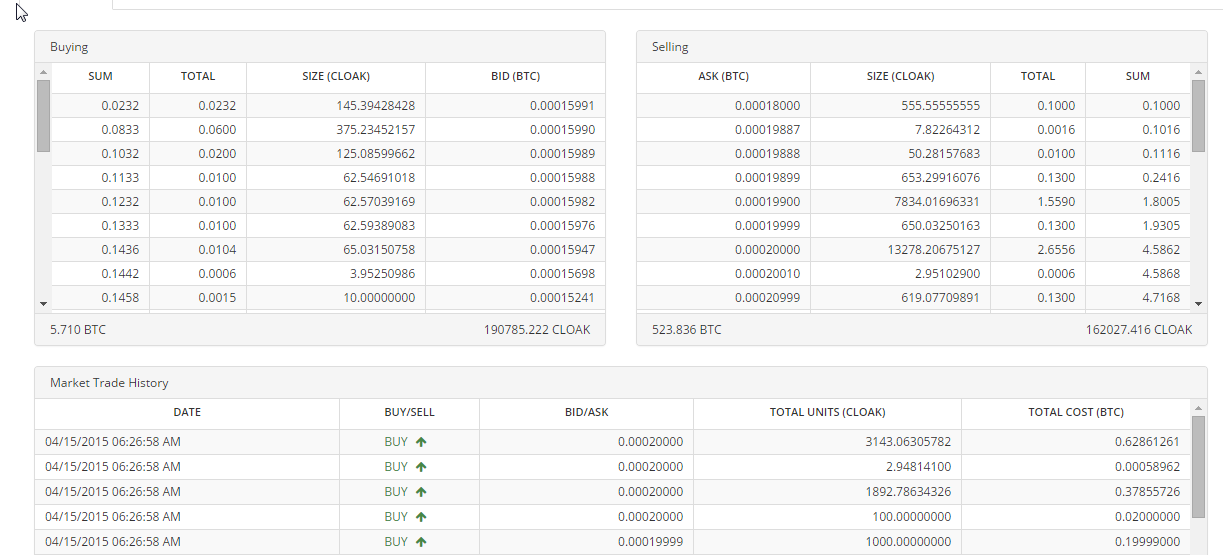This screenshot has height=555, width=1230.
Task: Click the Buying panel title
Action: (69, 46)
